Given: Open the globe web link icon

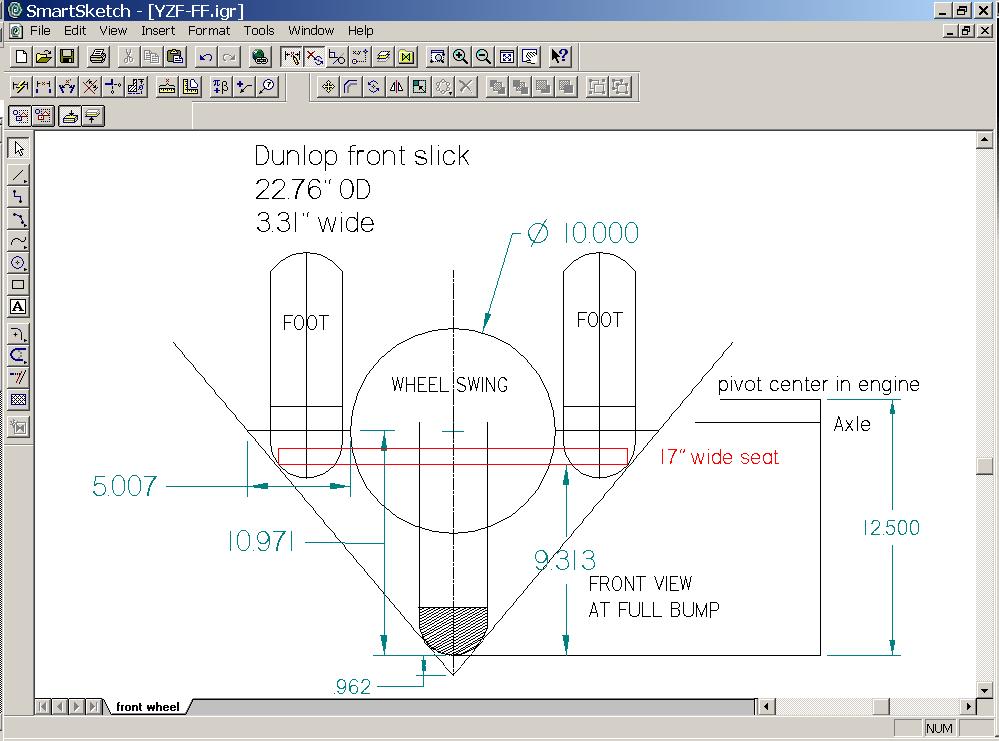Looking at the screenshot, I should point(259,57).
